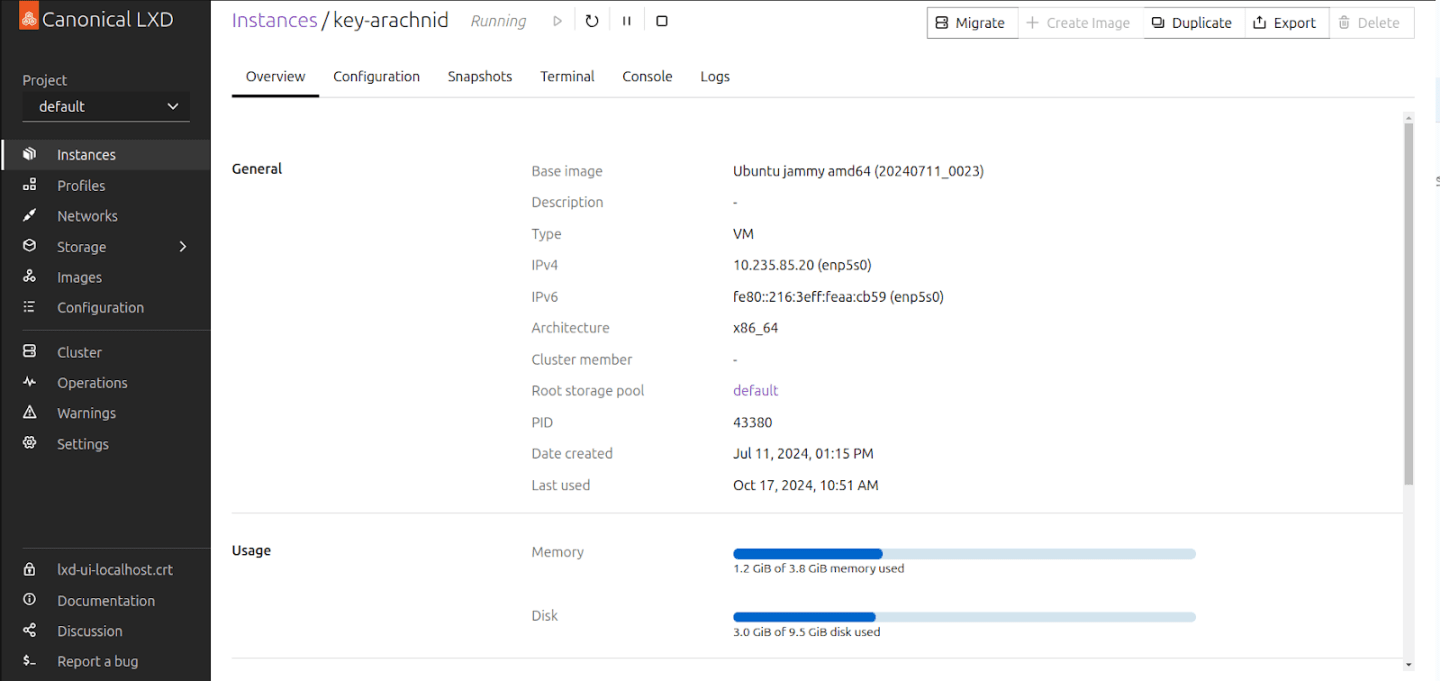
Task: Refresh the instance state
Action: (592, 20)
